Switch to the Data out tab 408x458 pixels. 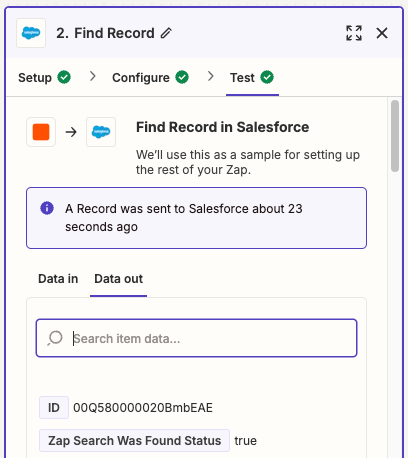click(119, 279)
